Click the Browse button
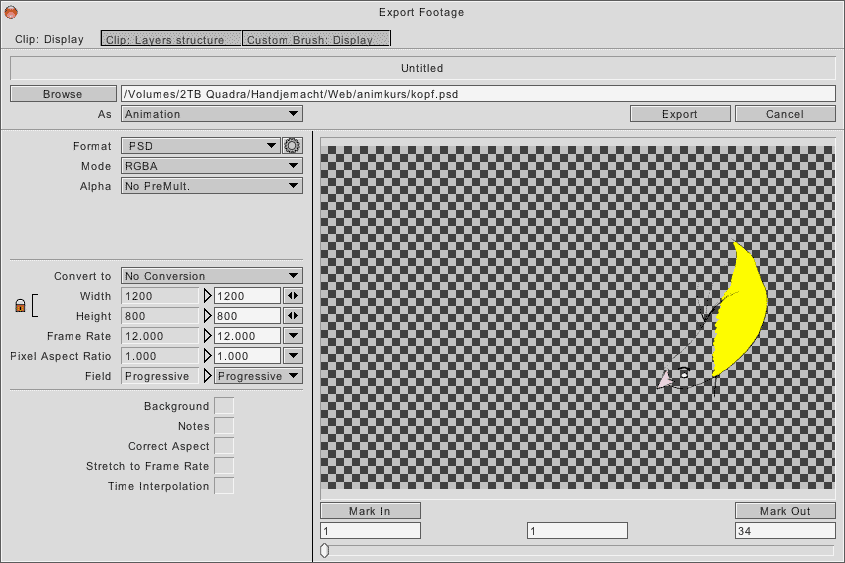 (x=63, y=94)
